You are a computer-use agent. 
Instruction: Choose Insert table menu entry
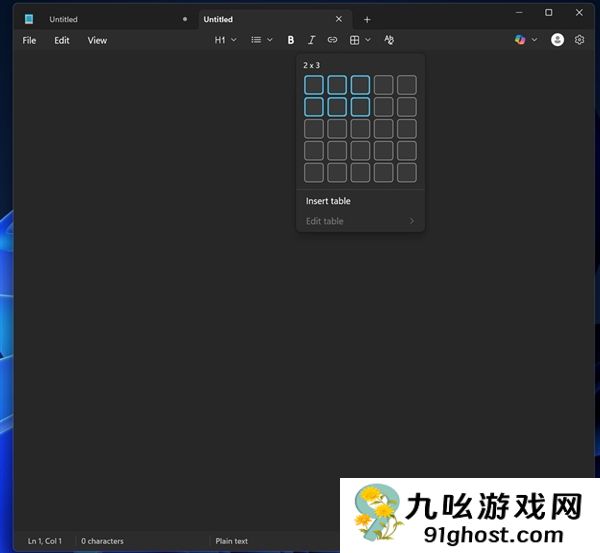[x=360, y=201]
